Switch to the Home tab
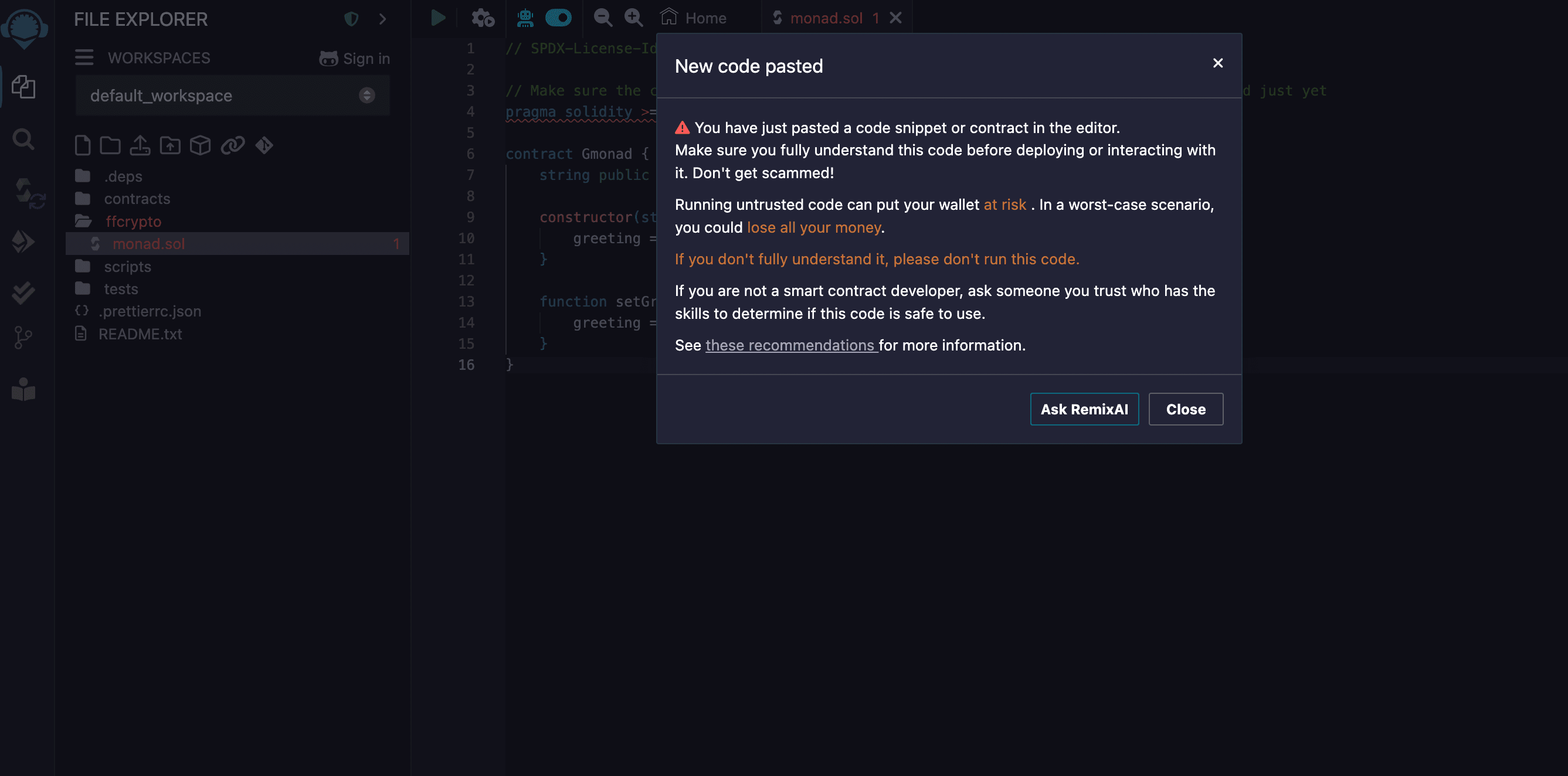 [694, 18]
